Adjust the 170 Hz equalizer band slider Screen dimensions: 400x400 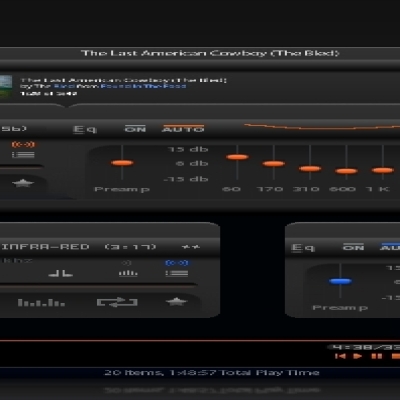(x=273, y=163)
